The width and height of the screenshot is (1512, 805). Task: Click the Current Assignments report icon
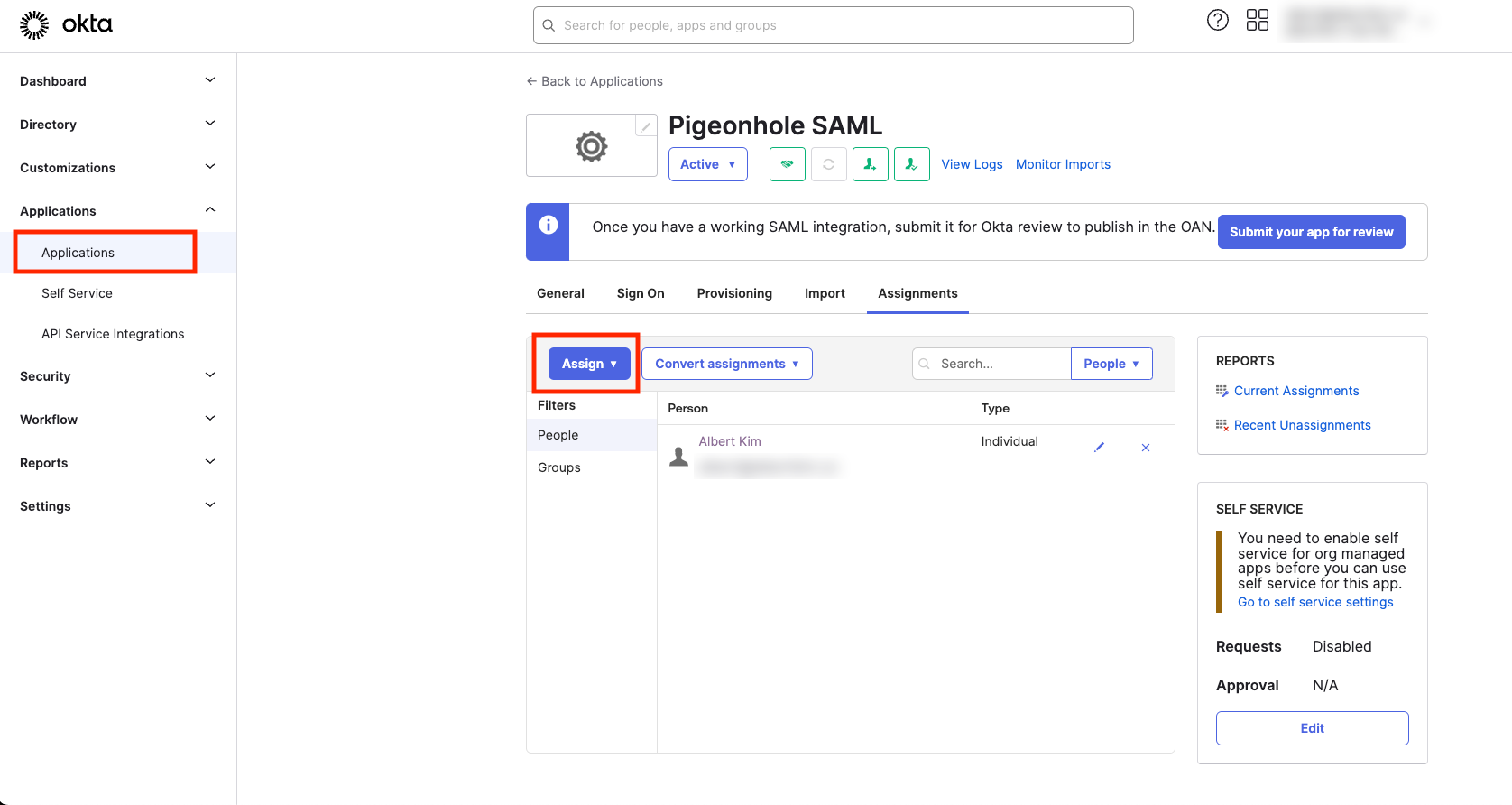point(1222,391)
